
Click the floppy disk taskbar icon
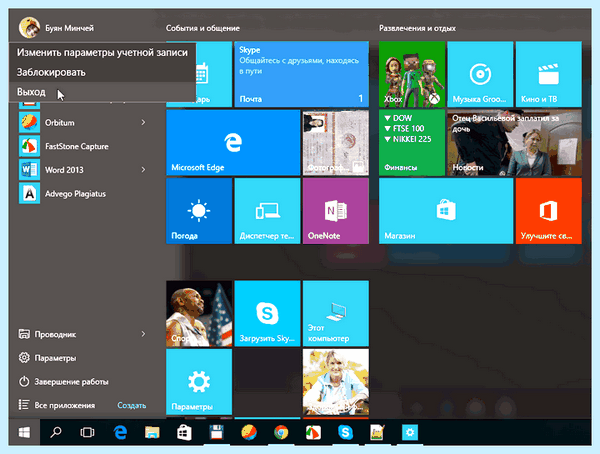click(216, 433)
